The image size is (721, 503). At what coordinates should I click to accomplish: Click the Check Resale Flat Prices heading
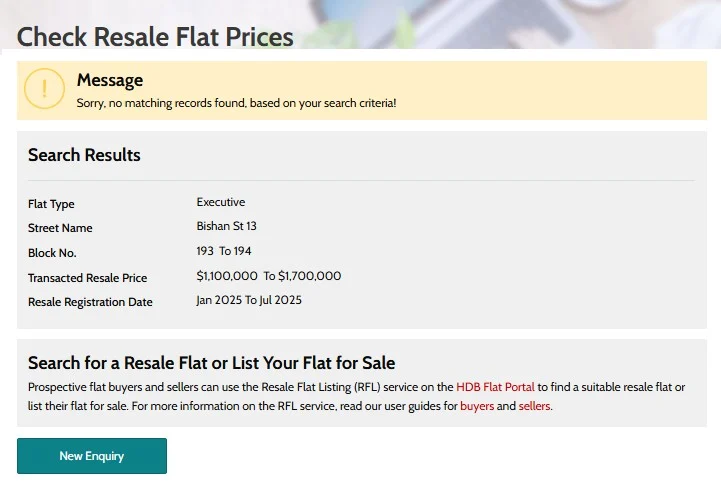coord(155,37)
